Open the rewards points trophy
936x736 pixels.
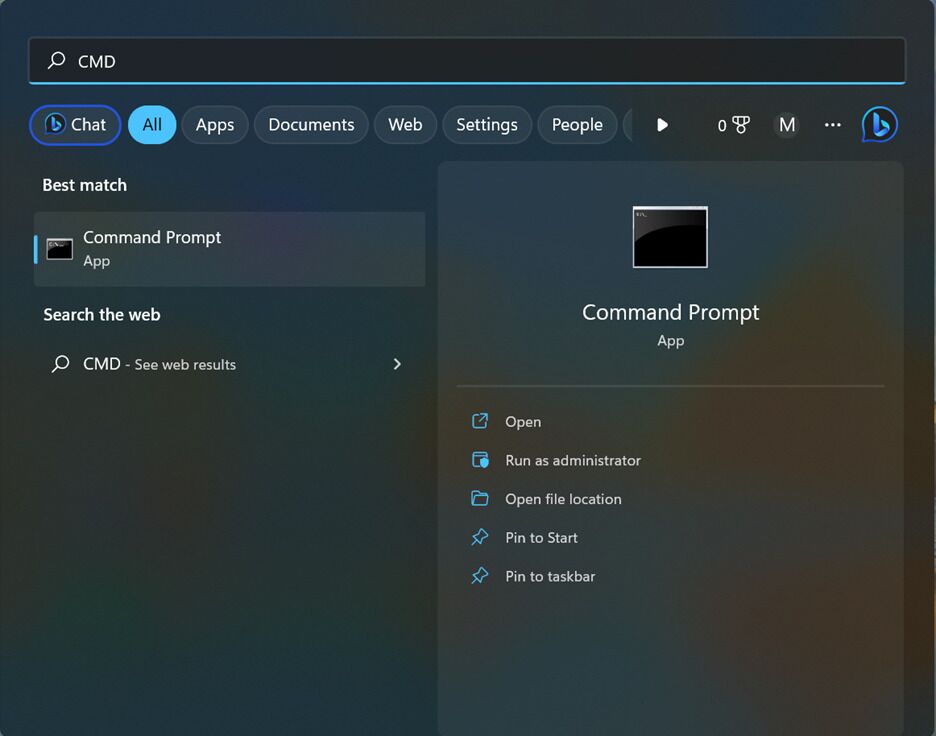(734, 125)
